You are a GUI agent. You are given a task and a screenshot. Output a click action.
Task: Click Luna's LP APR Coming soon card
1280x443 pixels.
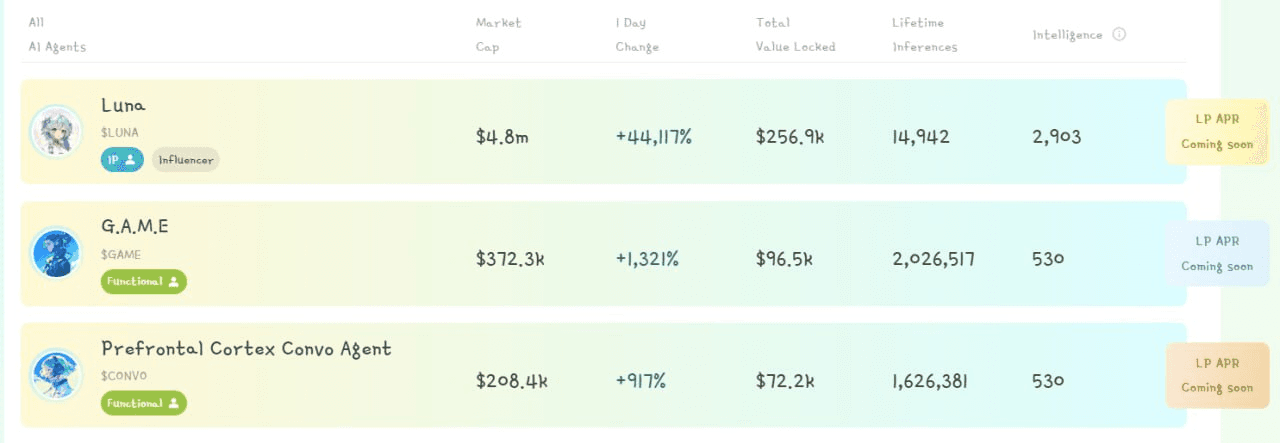point(1217,131)
